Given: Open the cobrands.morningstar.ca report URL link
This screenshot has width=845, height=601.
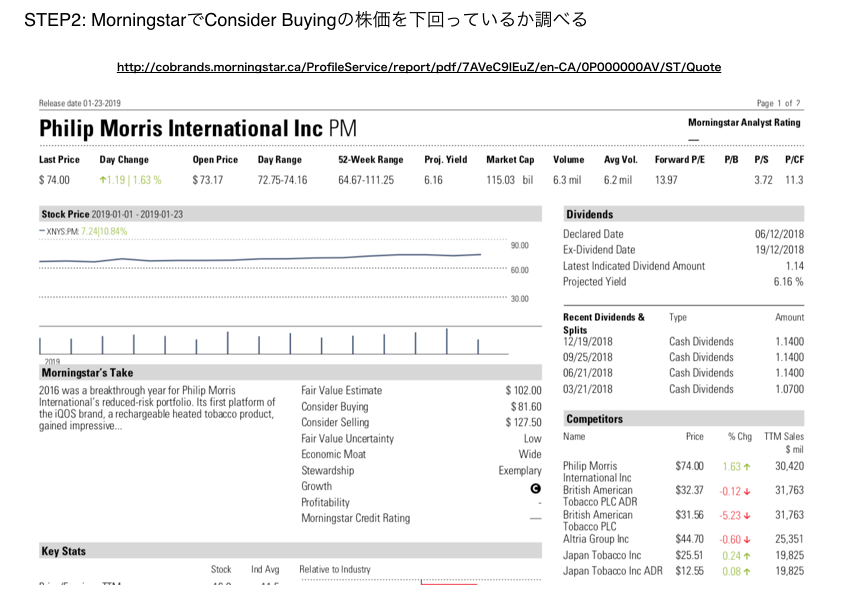Looking at the screenshot, I should [x=419, y=67].
